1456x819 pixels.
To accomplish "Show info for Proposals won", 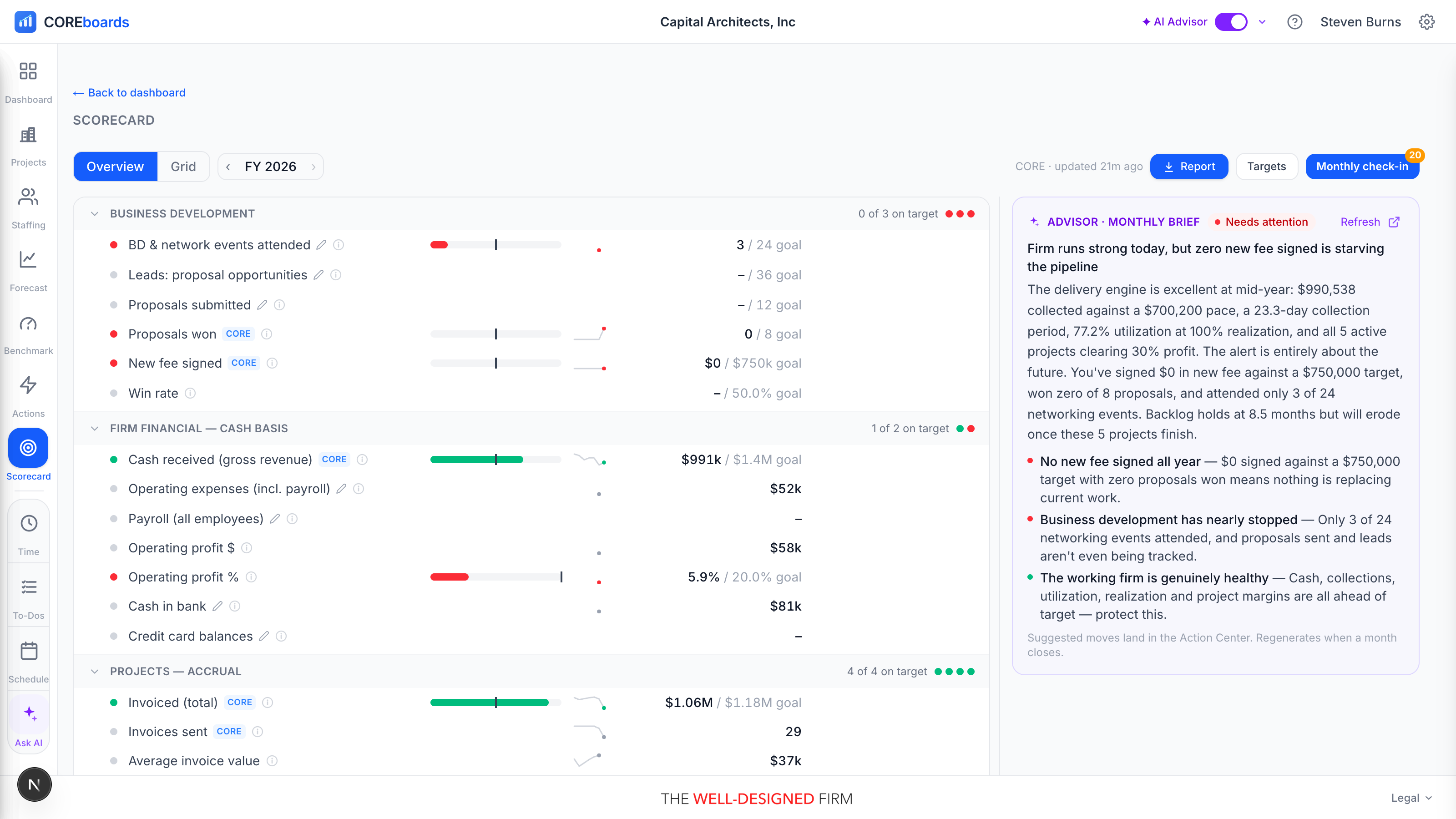I will tap(267, 334).
